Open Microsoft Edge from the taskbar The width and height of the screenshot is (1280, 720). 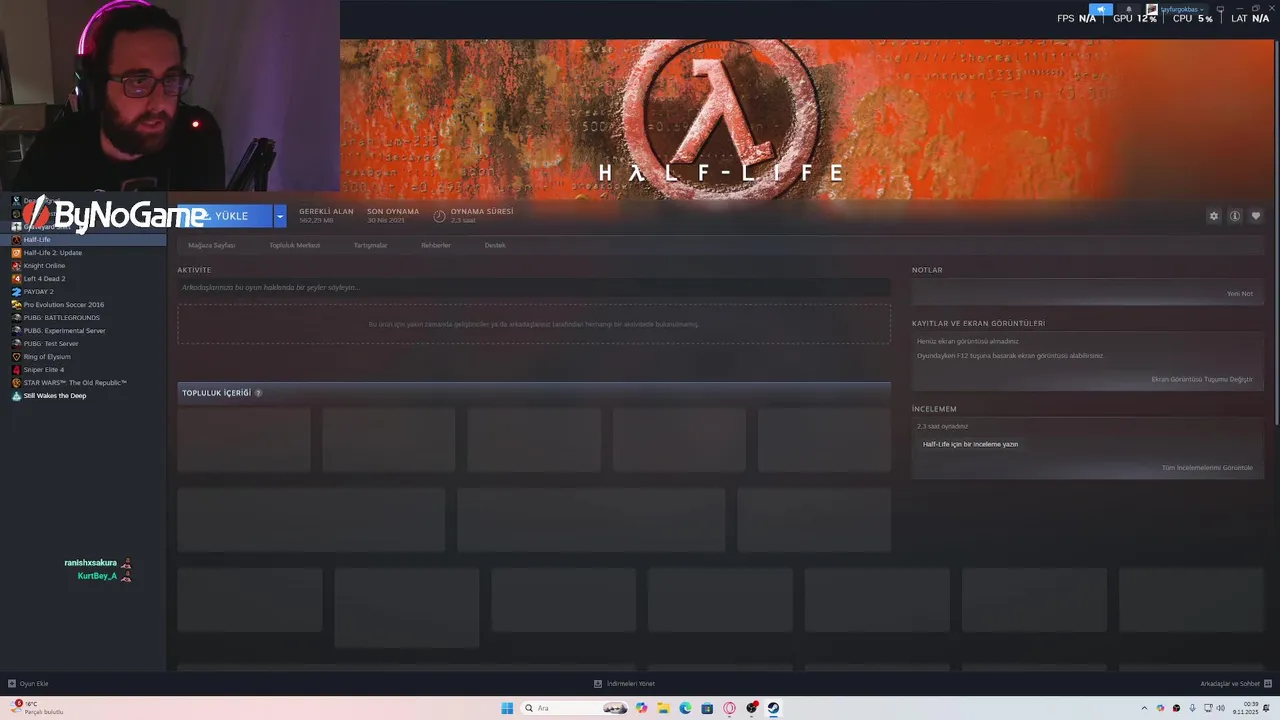pos(685,708)
